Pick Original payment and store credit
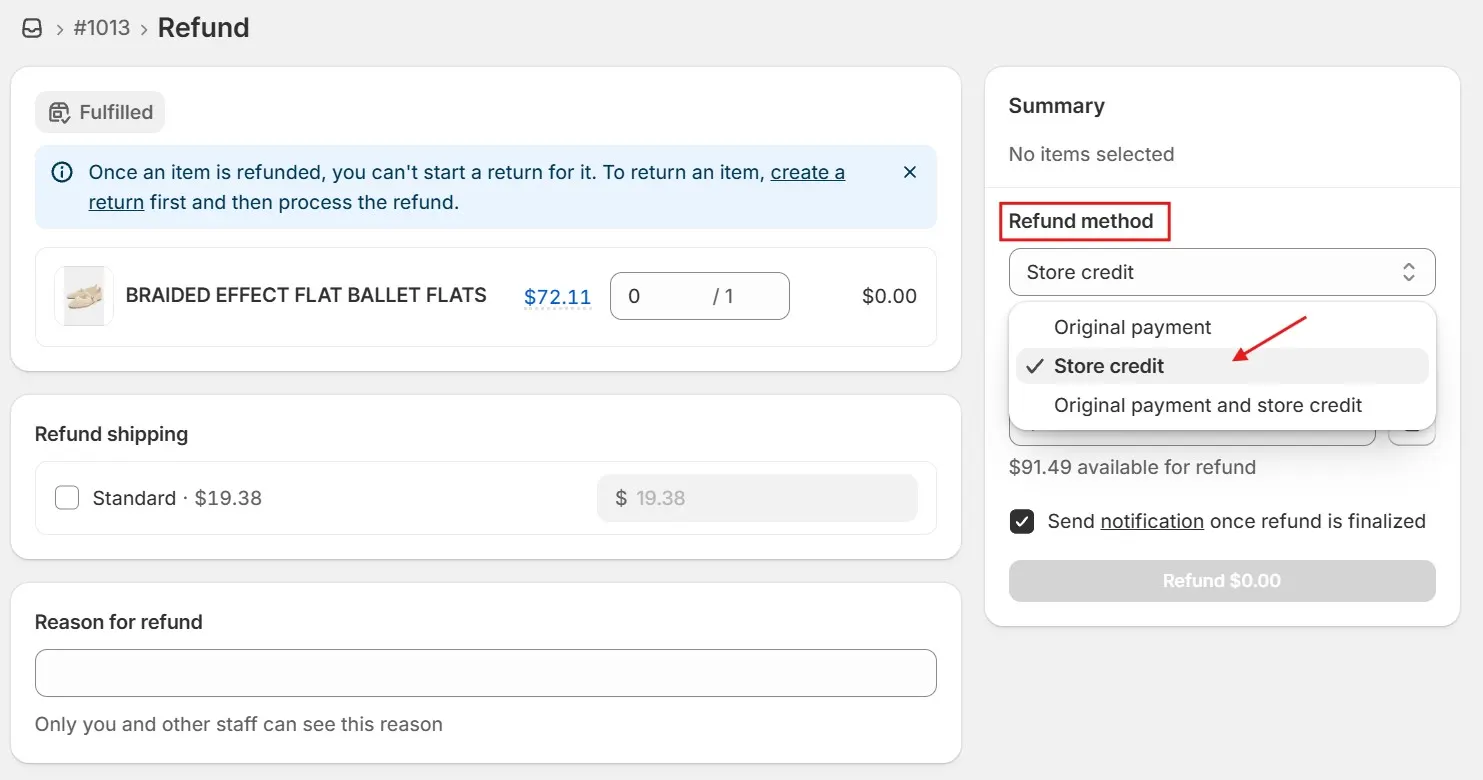The height and width of the screenshot is (780, 1483). [1222, 405]
